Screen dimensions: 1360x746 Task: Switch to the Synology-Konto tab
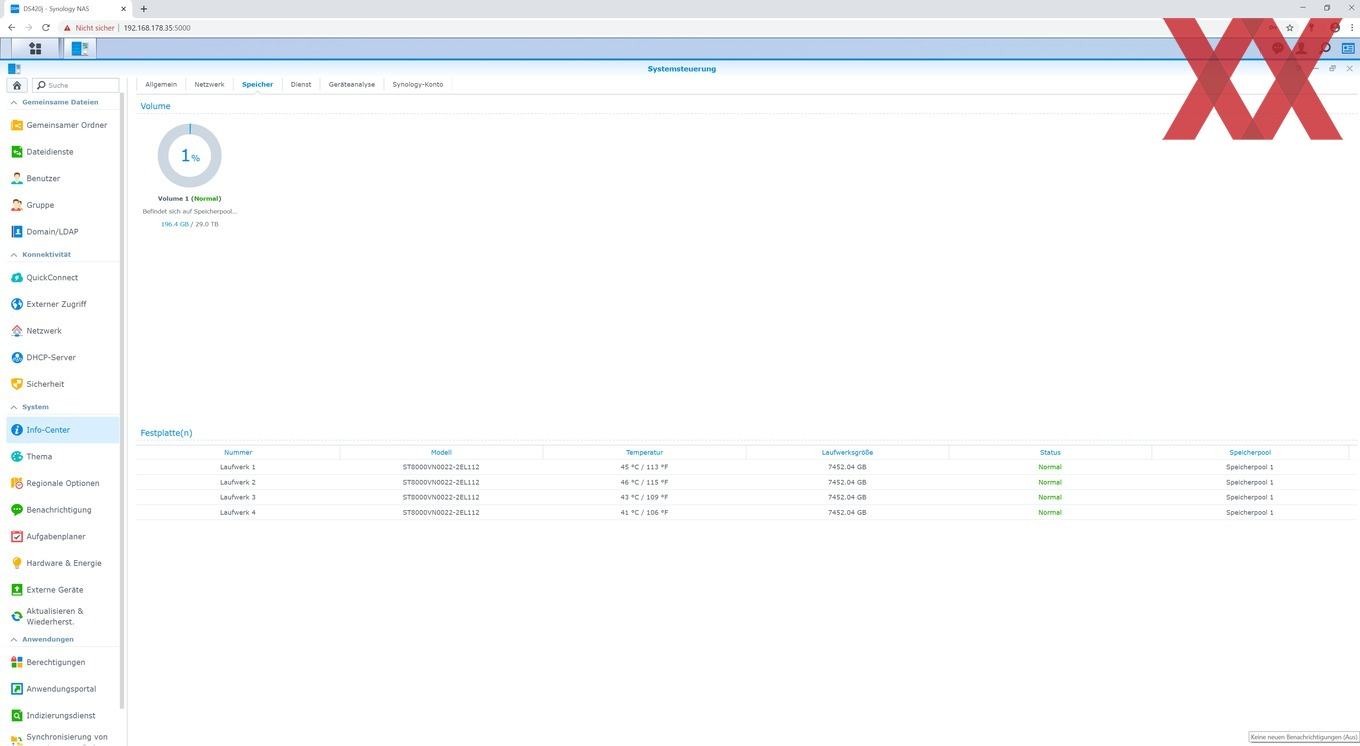(x=418, y=84)
